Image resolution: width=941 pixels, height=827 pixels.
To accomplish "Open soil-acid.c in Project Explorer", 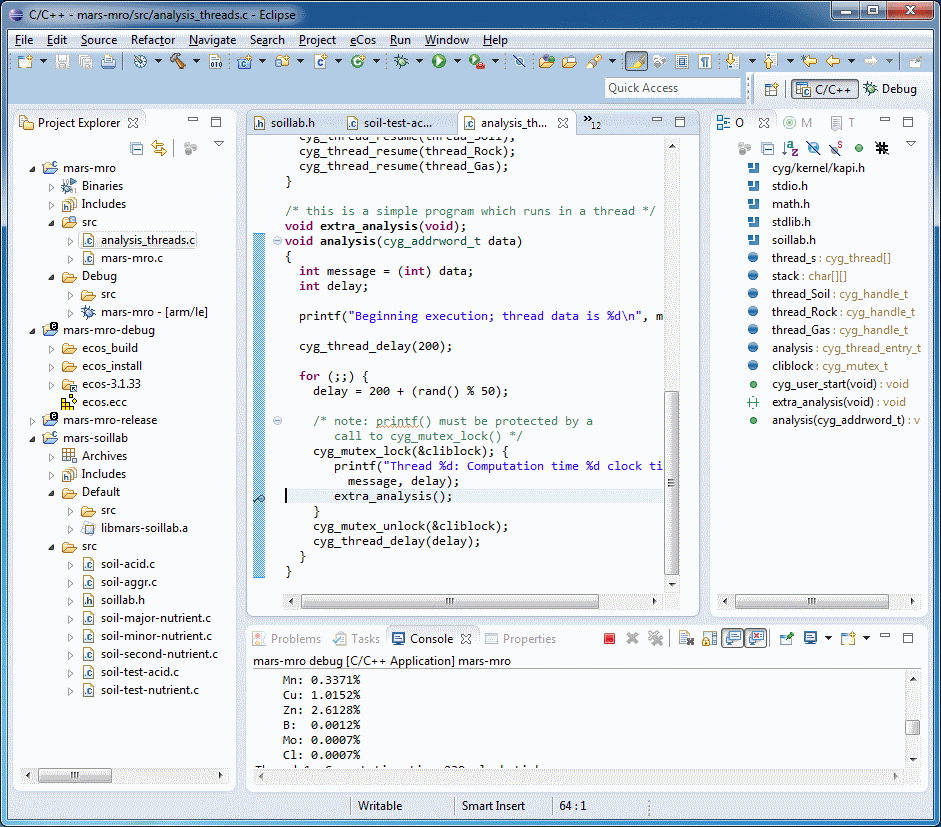I will [x=128, y=564].
